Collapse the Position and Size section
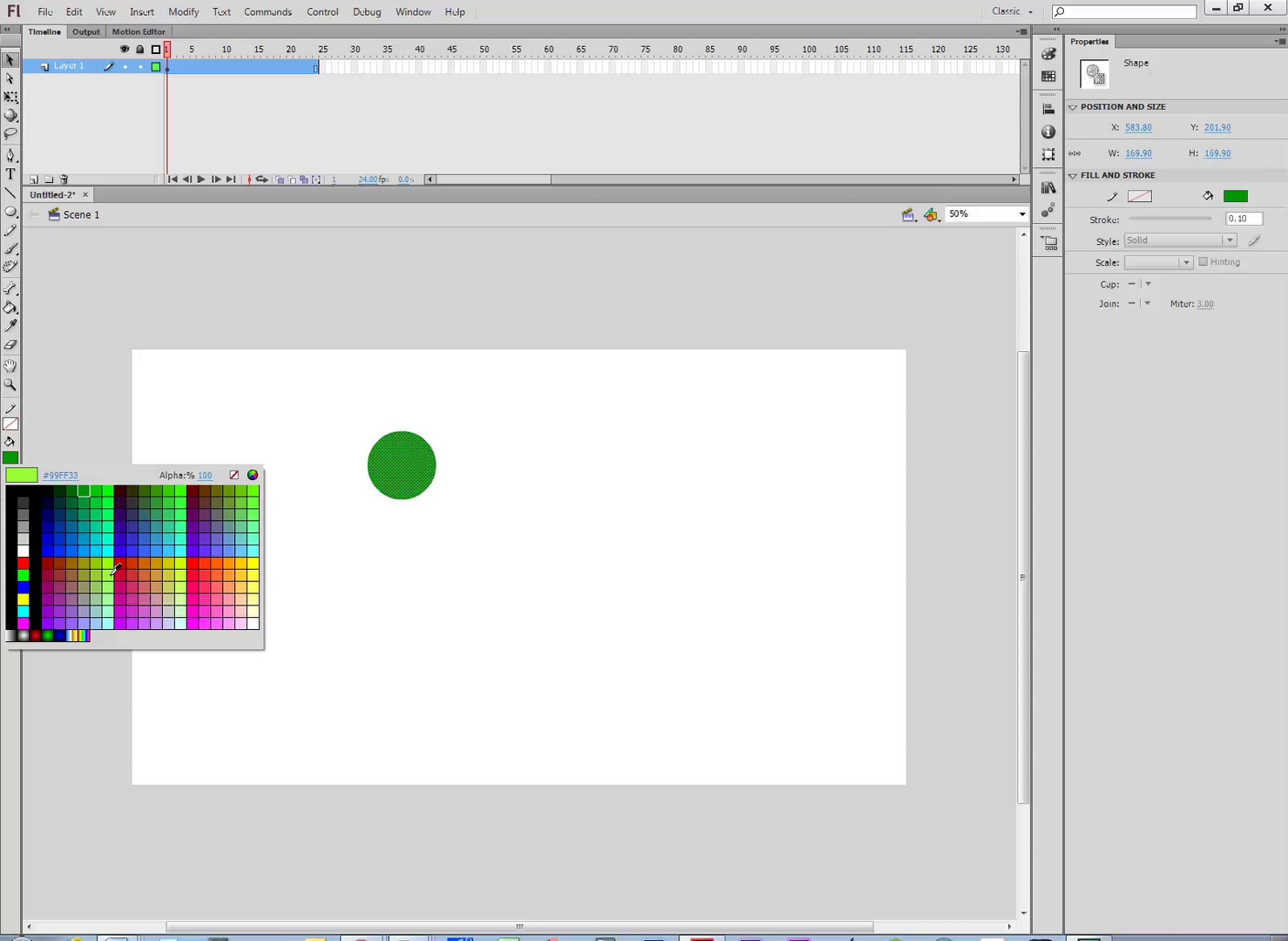 click(1073, 107)
